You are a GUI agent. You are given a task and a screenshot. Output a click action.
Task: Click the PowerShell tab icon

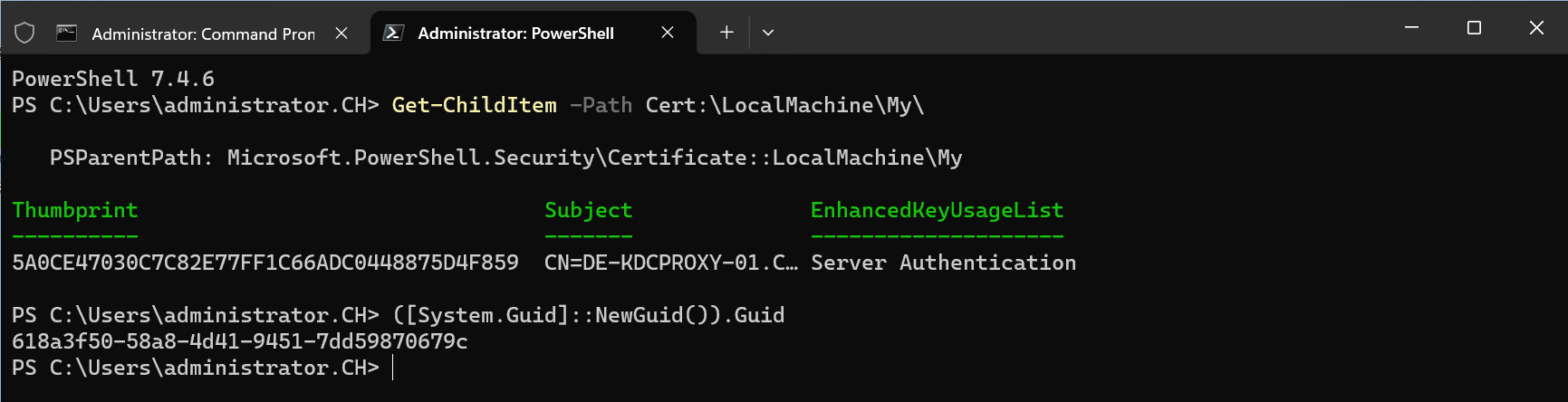[393, 33]
